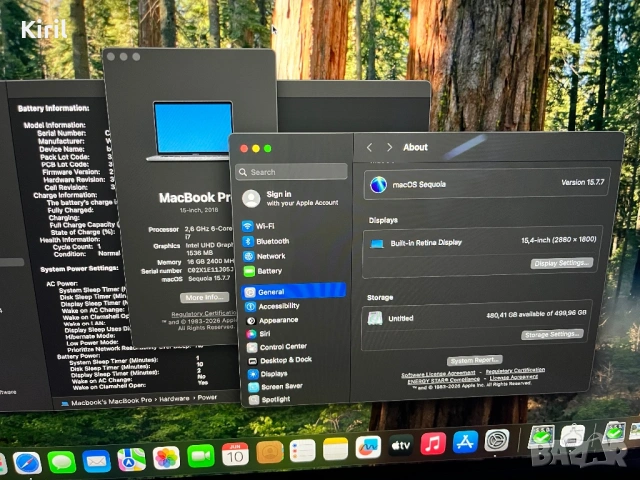Open Safari from the Dock
The width and height of the screenshot is (640, 480).
tap(27, 464)
